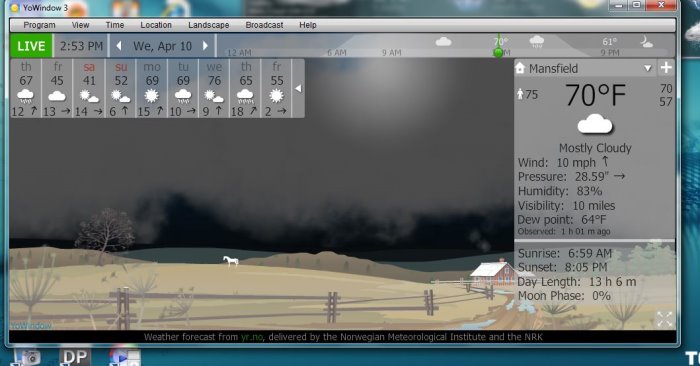The width and height of the screenshot is (700, 366).
Task: Click the 70°F current temperature
Action: [596, 95]
